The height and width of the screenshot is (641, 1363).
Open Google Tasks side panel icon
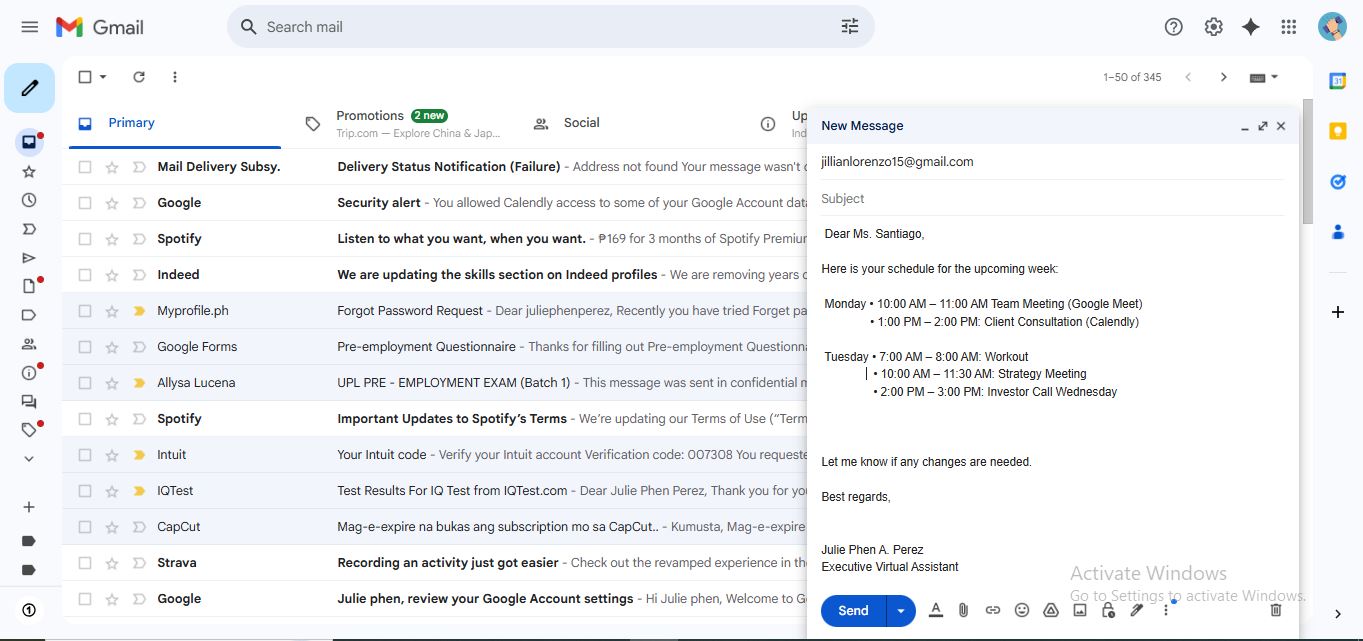(1337, 181)
